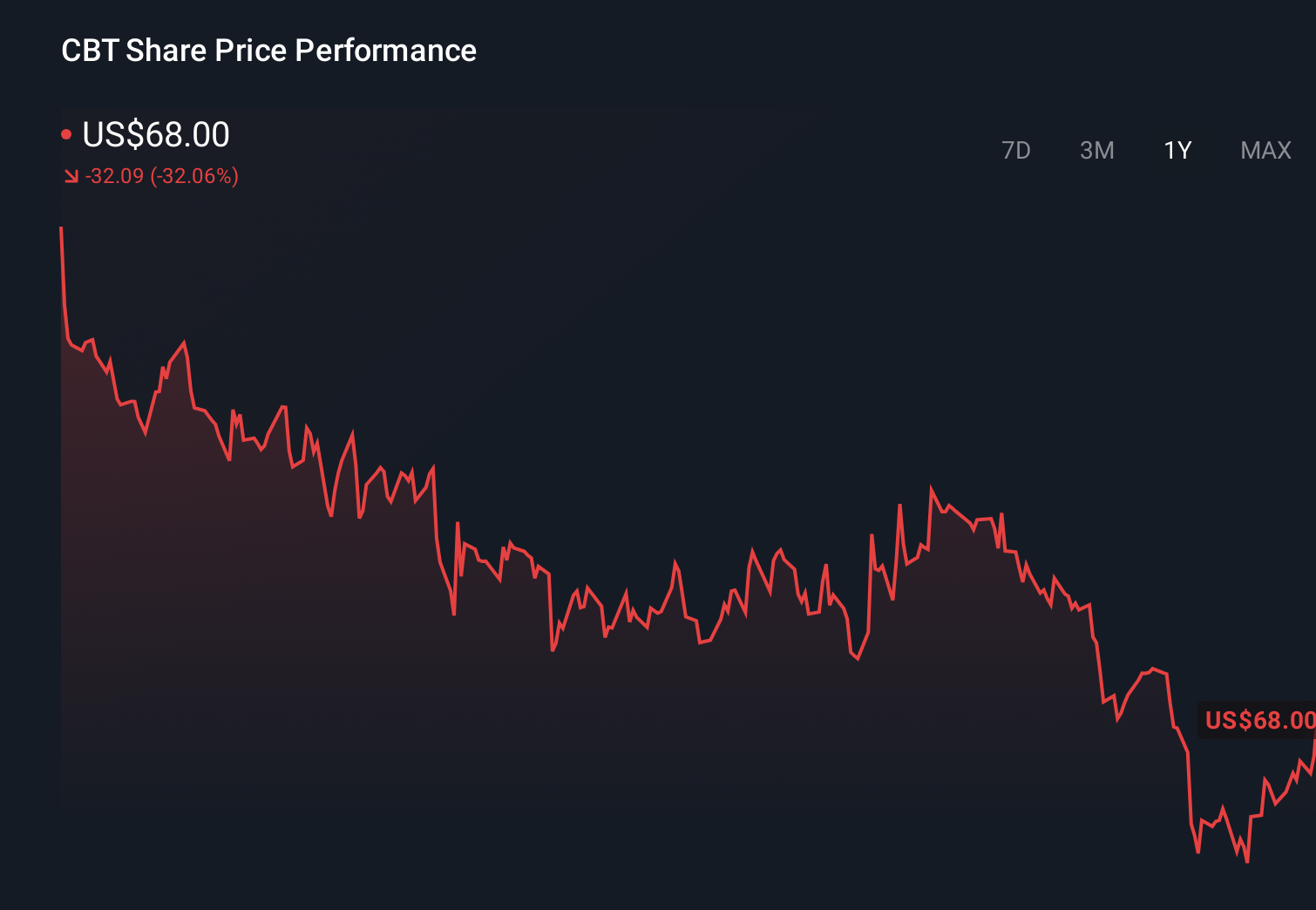1316x910 pixels.
Task: Select the 7D time range
Action: (x=1016, y=150)
